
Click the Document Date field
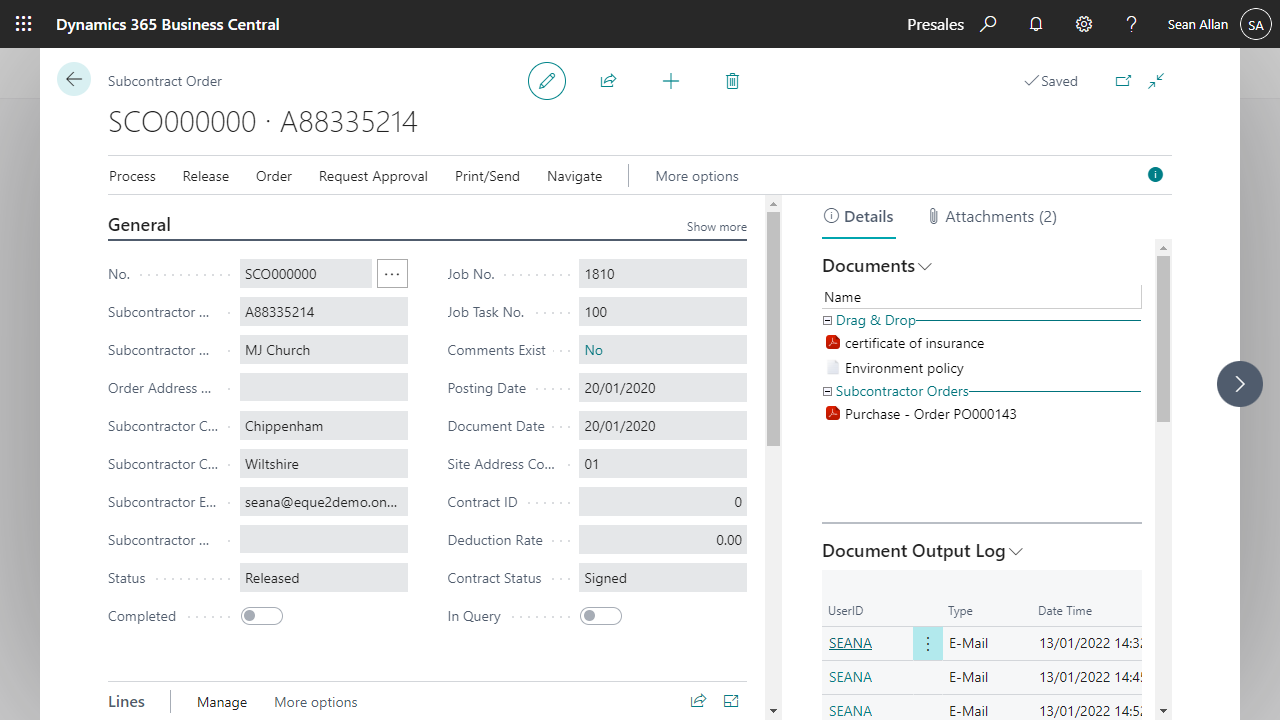[x=663, y=426]
